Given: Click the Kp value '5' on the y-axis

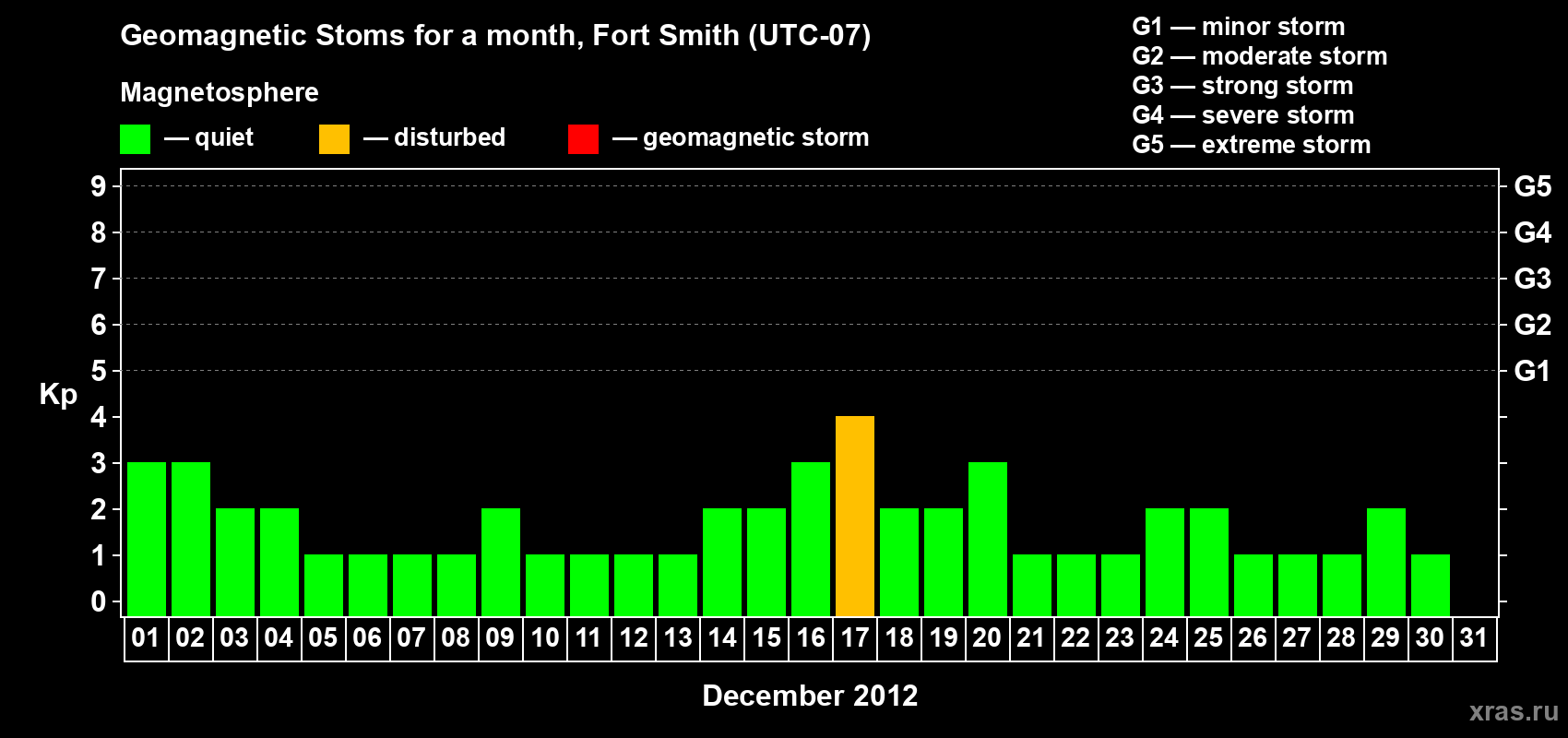Looking at the screenshot, I should [99, 371].
